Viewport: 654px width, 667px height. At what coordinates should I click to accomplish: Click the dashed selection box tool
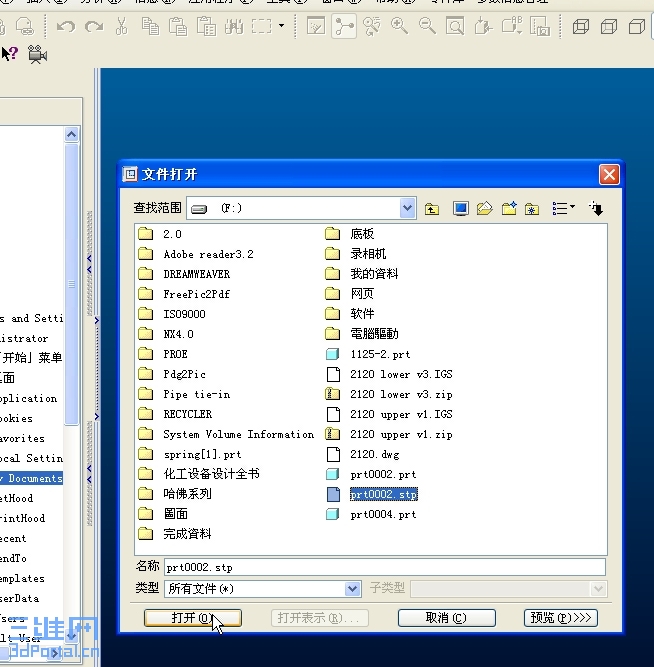(x=262, y=26)
